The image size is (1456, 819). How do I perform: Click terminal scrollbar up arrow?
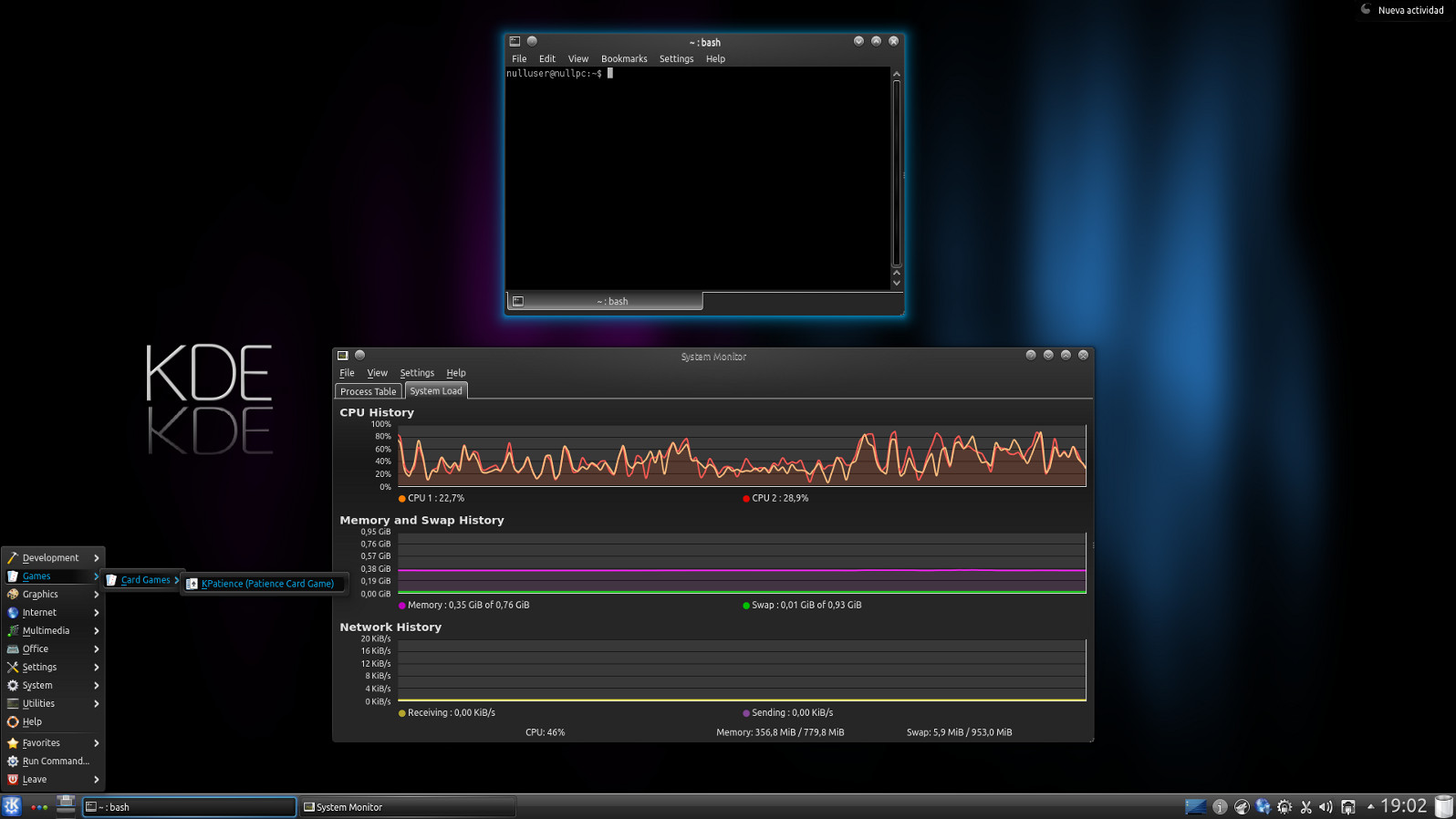click(897, 74)
